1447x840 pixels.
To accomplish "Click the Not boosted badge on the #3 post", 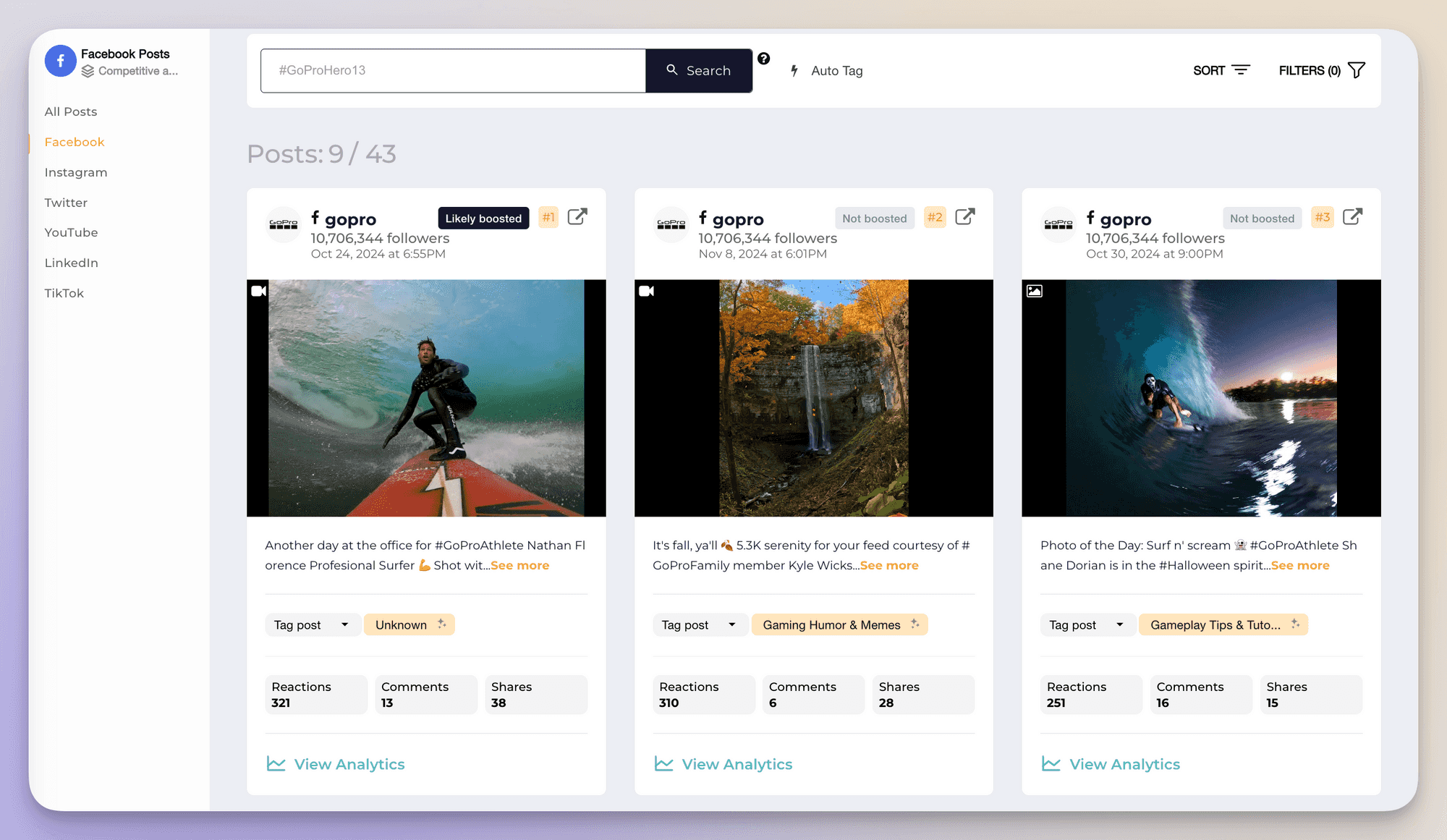I will point(1263,218).
